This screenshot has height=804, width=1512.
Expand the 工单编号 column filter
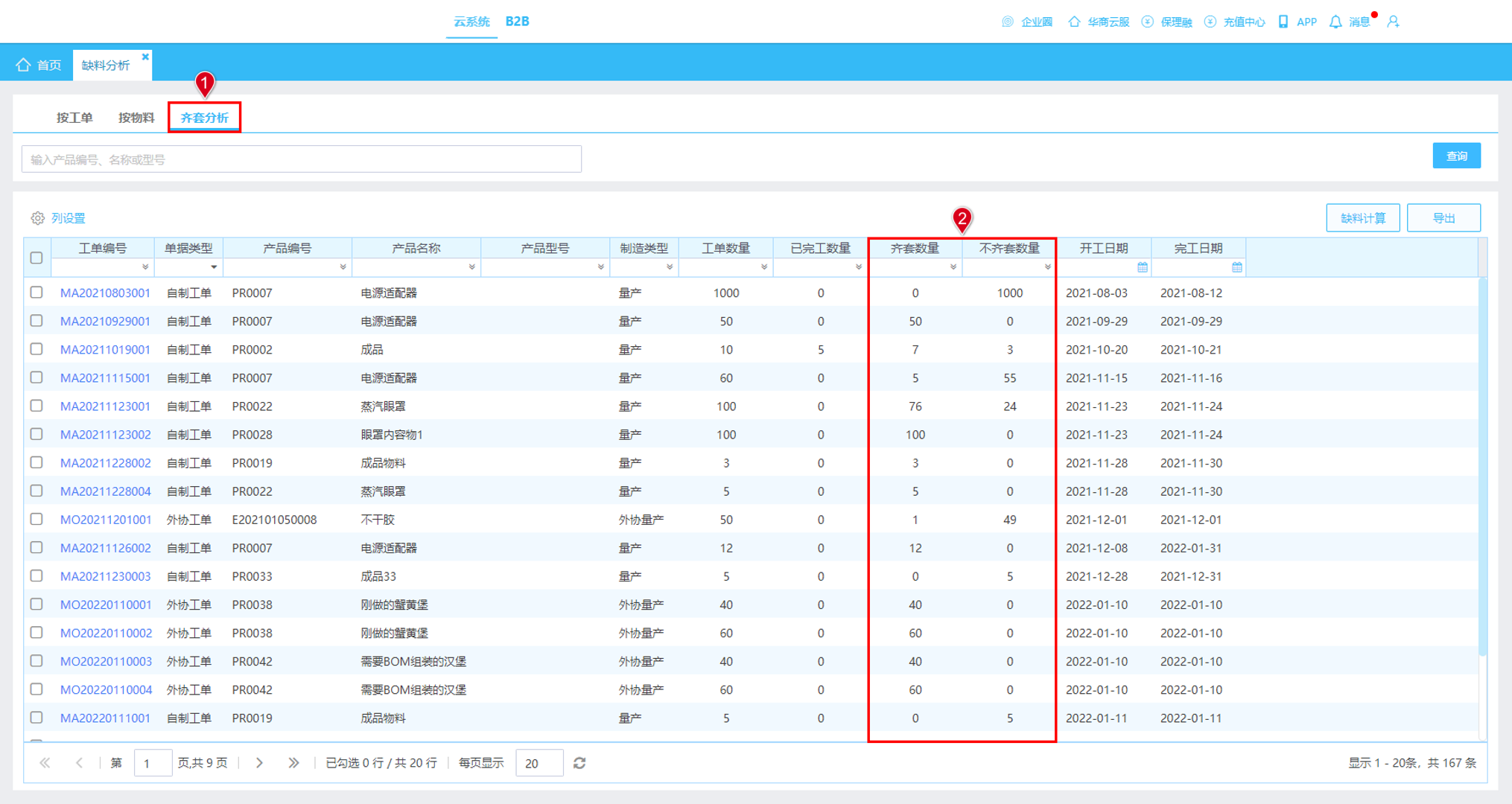(145, 267)
